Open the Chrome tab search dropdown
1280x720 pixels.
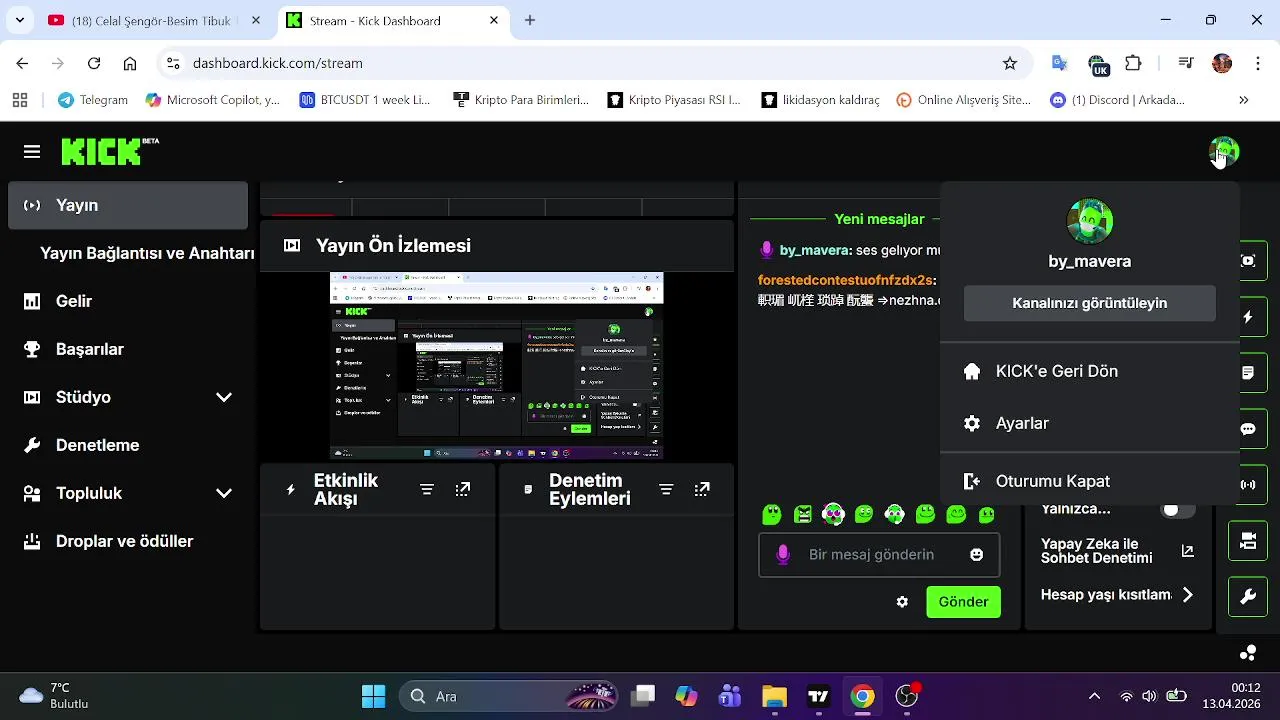click(22, 20)
